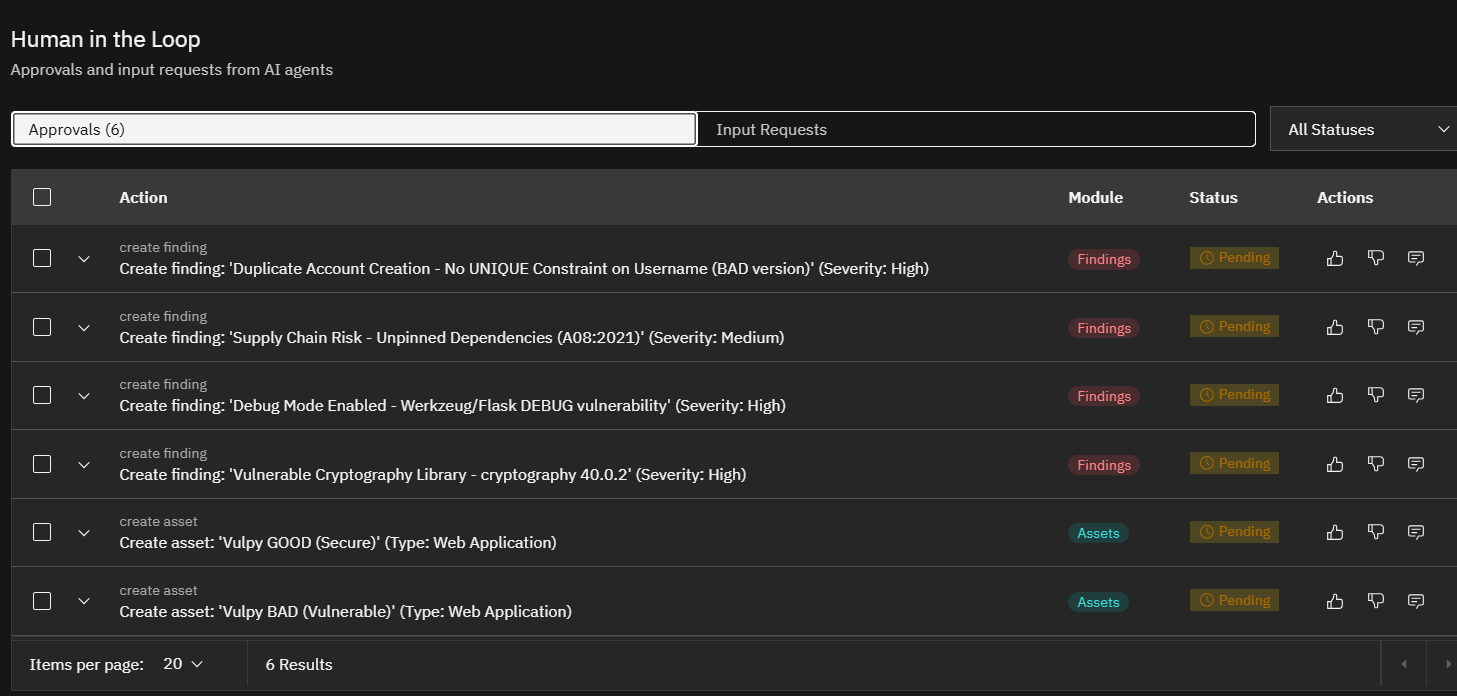Reject the Vulpy BAD asset with thumbs-down

[x=1376, y=601]
